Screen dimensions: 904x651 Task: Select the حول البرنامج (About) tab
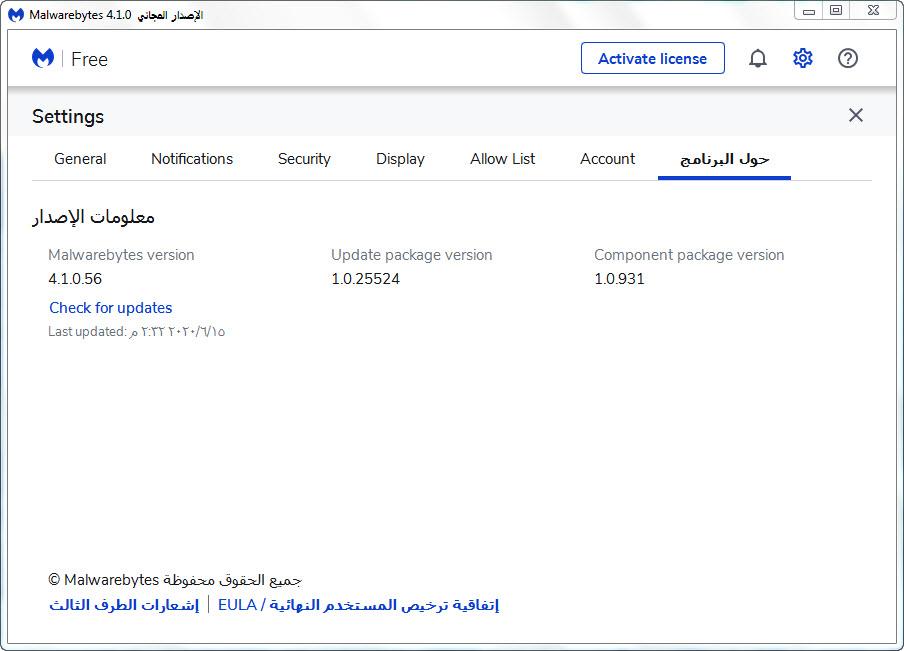click(x=725, y=159)
